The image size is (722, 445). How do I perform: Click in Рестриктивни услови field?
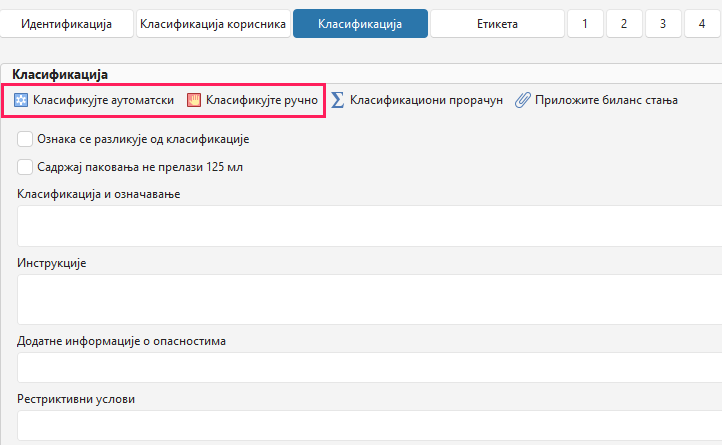(x=369, y=425)
